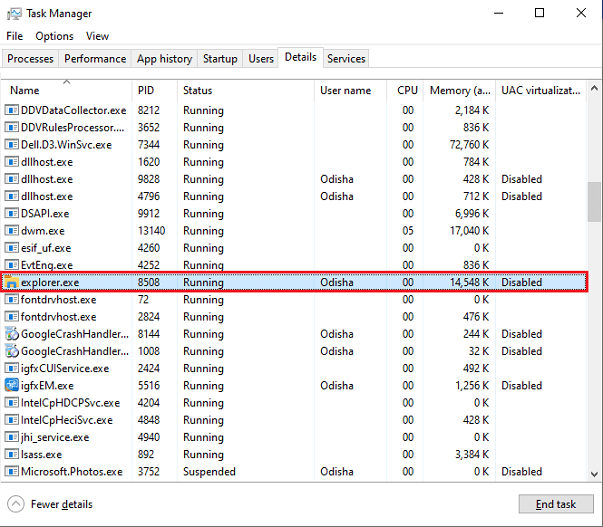Click the DSAPI.exe process icon
This screenshot has height=527, width=603.
11,213
